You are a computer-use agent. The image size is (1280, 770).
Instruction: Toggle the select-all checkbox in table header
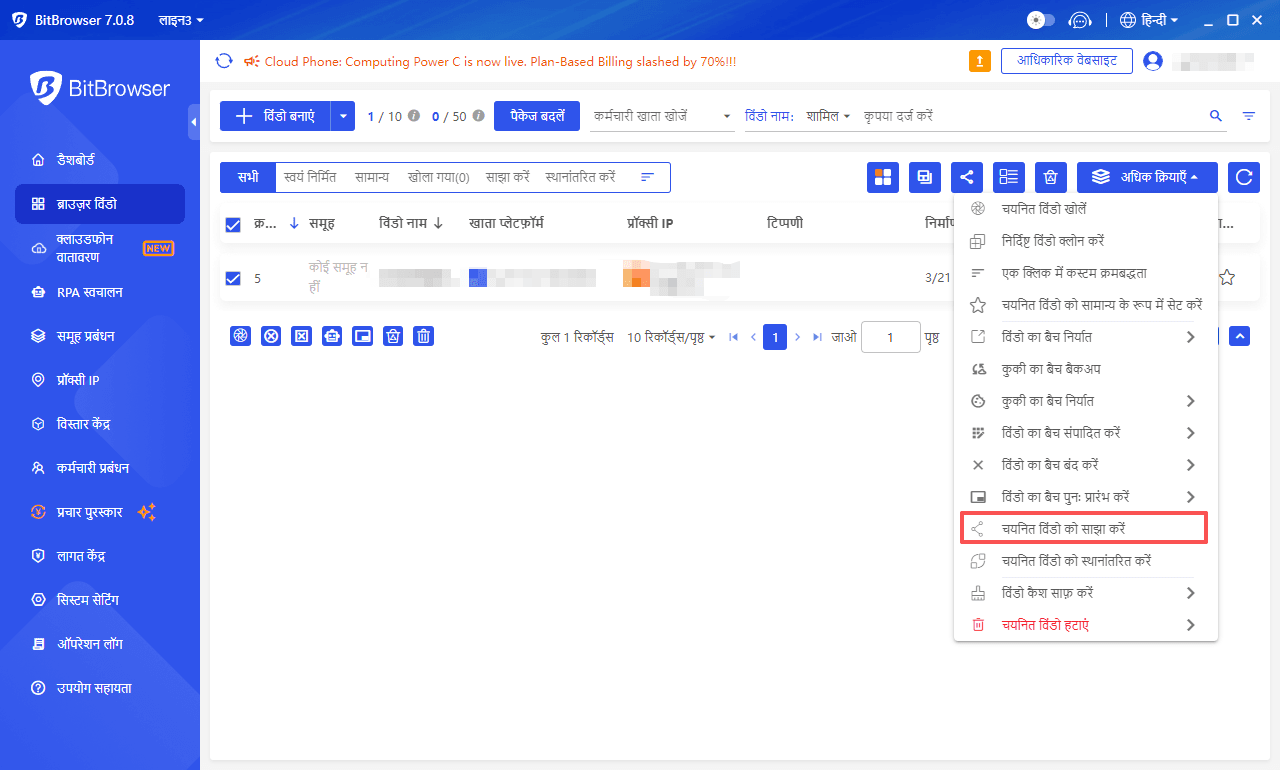point(233,225)
